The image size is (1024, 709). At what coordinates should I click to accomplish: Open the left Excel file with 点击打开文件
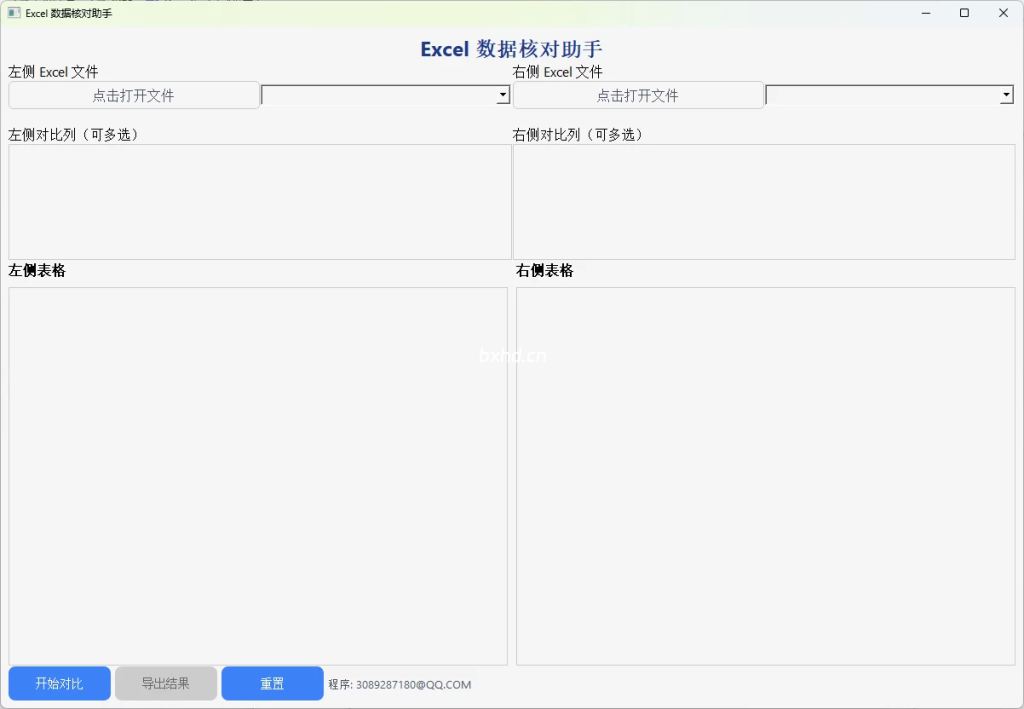134,95
